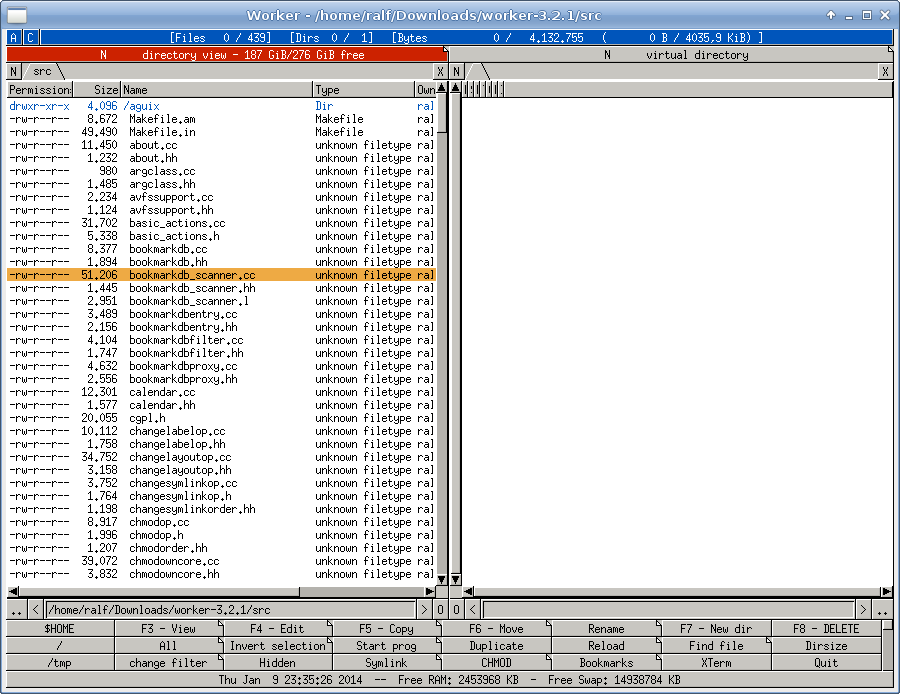900x694 pixels.
Task: Open the Bookmarks button
Action: (606, 663)
